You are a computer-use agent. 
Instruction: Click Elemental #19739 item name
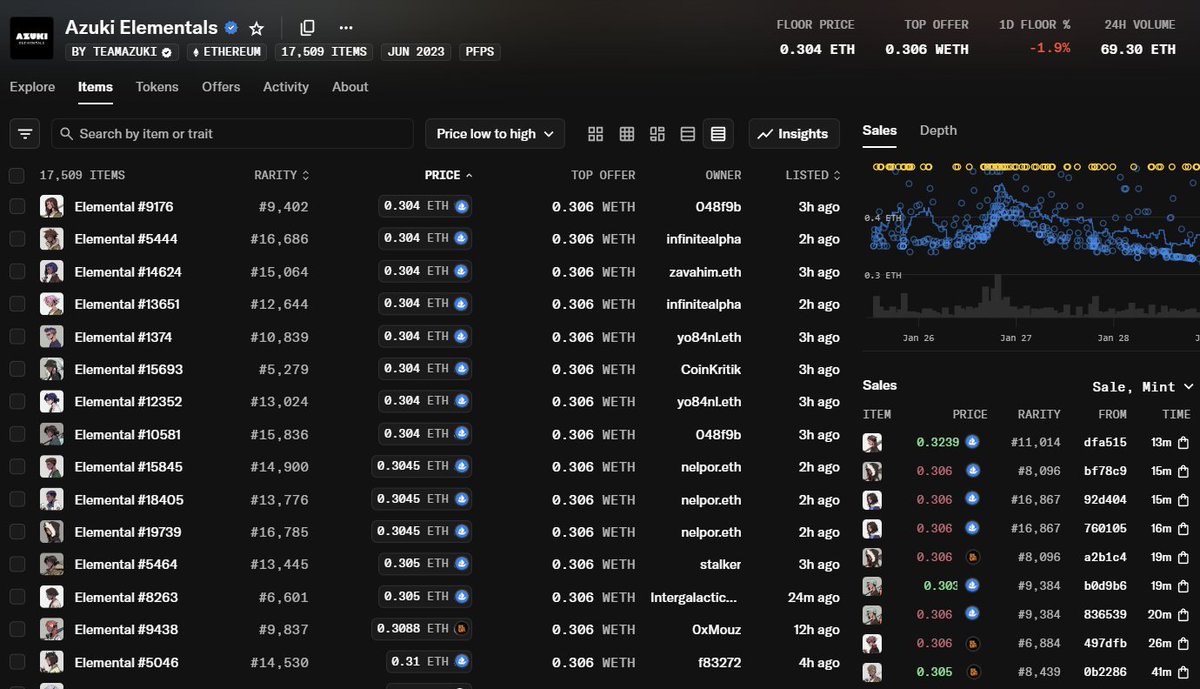coord(129,532)
